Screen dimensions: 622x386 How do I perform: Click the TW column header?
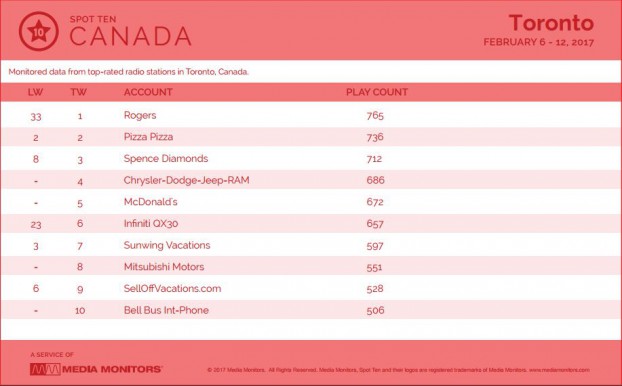tap(79, 92)
